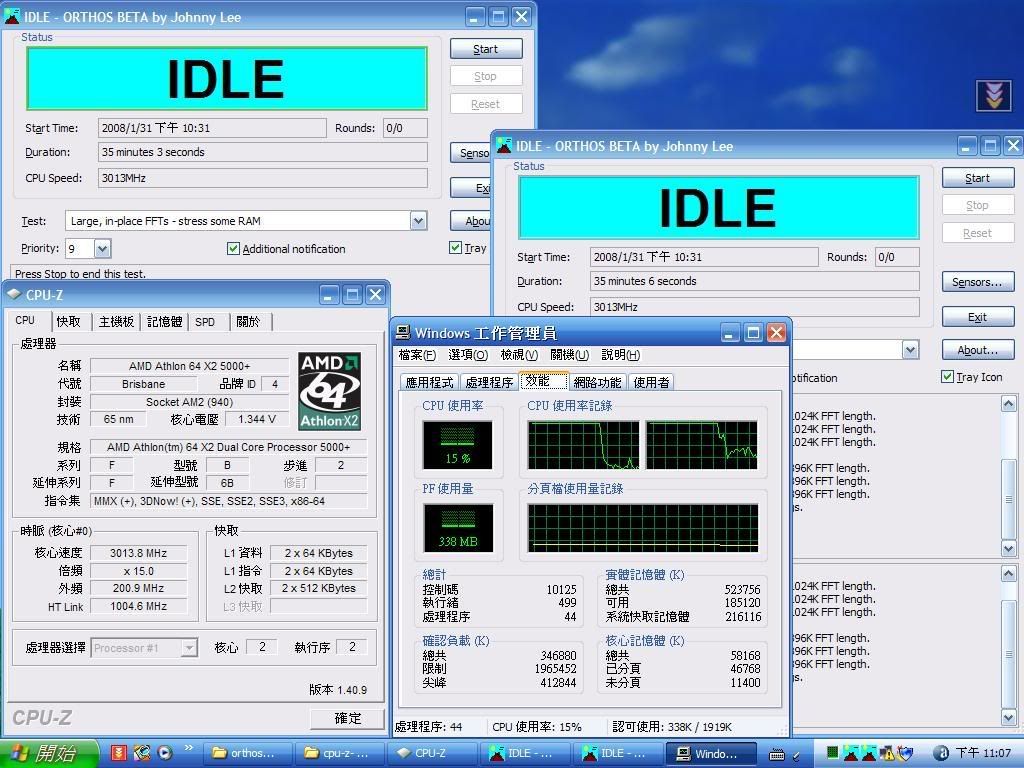The height and width of the screenshot is (768, 1024).
Task: Click the security shield tray icon
Action: coord(905,753)
